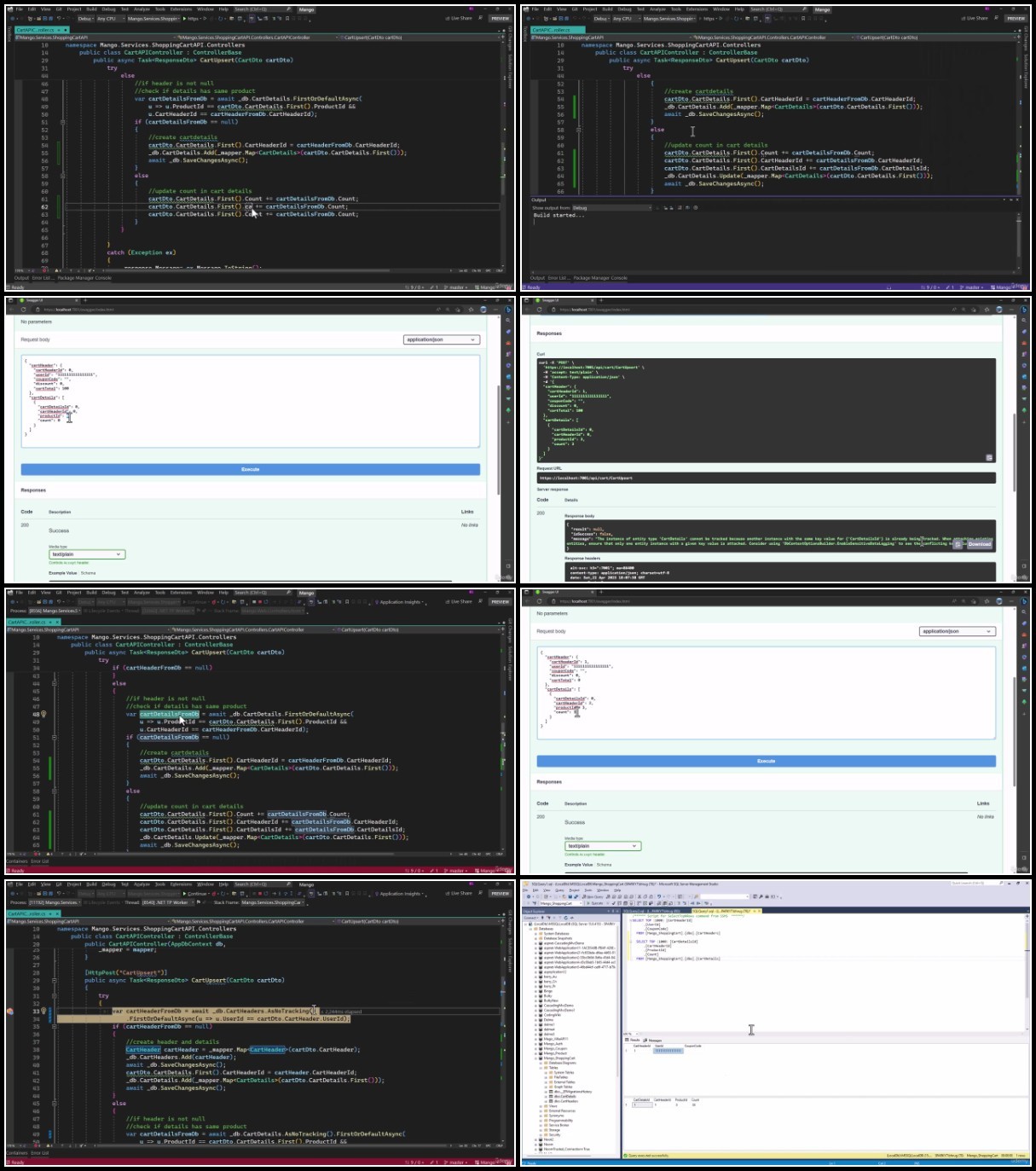Switch to the Messages tab in SSMS results
Viewport: 1036px width, 1171px height.
pos(652,1041)
